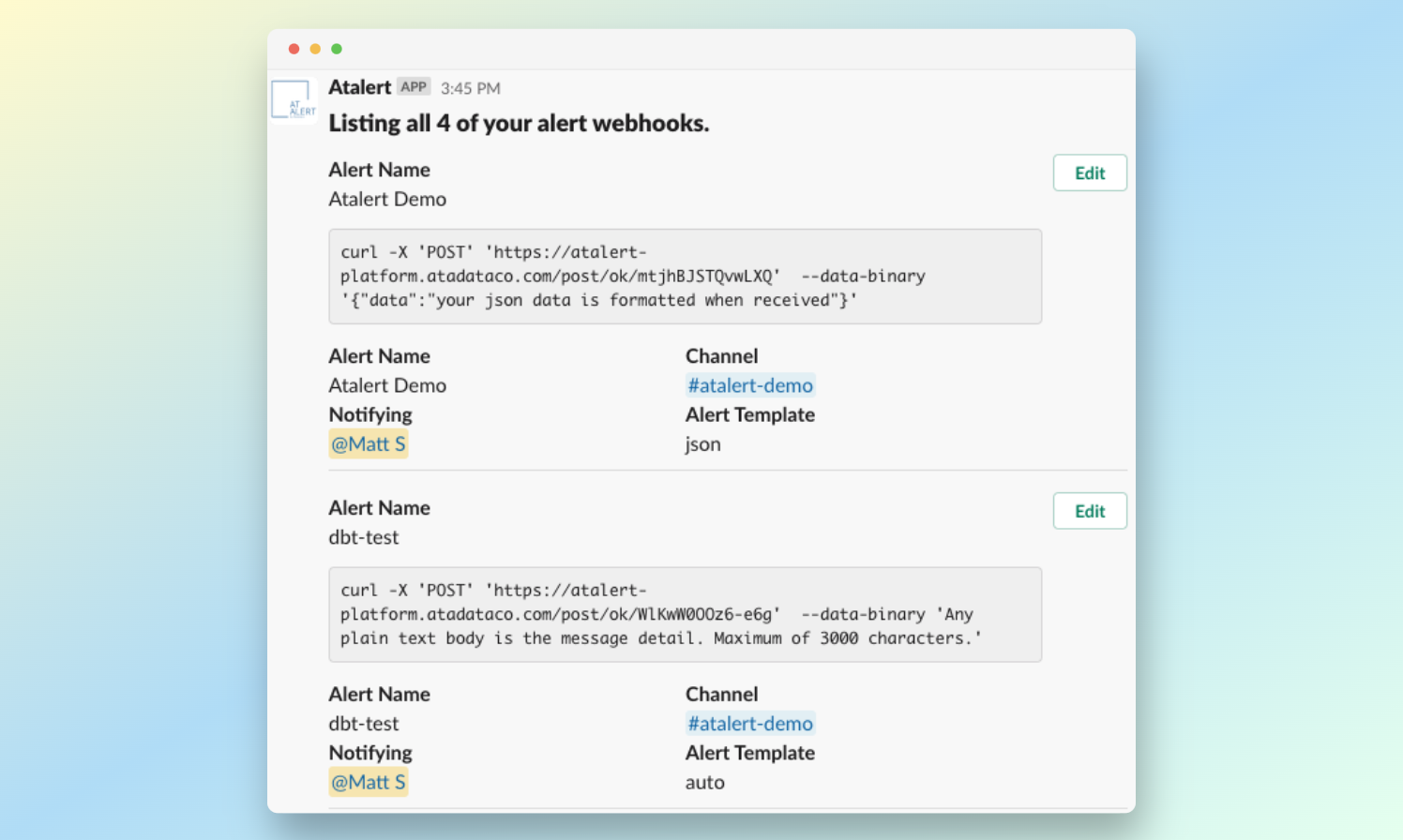The image size is (1403, 840).
Task: Click the 'Atalert Demo' name above the first code block
Action: pyautogui.click(x=387, y=200)
